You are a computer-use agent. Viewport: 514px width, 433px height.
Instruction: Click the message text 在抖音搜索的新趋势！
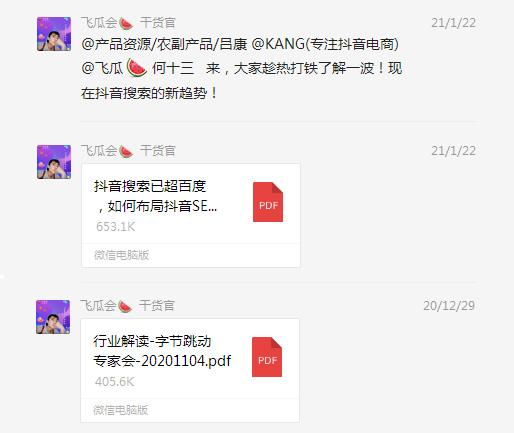(149, 93)
